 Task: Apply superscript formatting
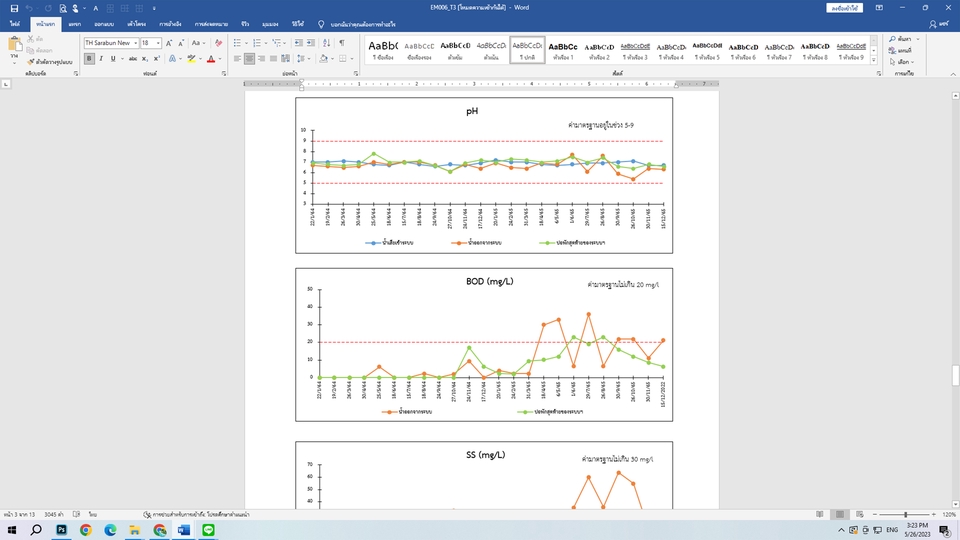157,59
